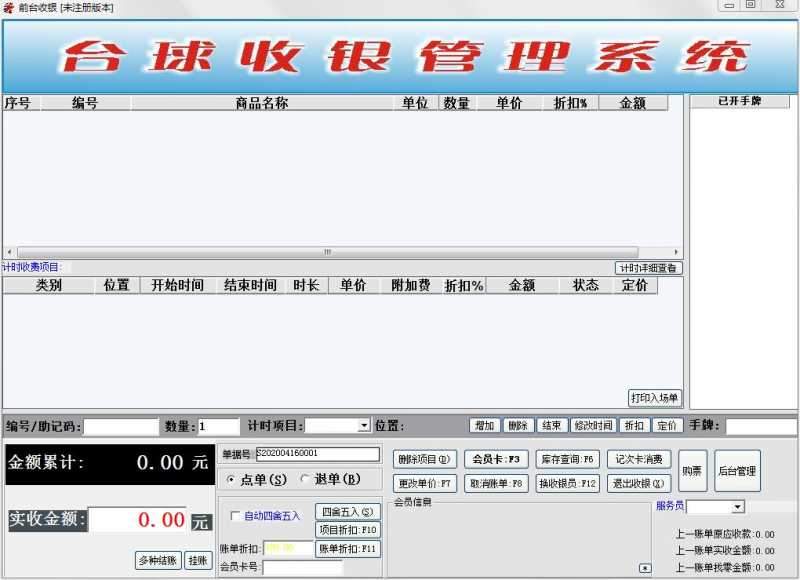
Task: Click the 增加 add button
Action: click(x=485, y=423)
